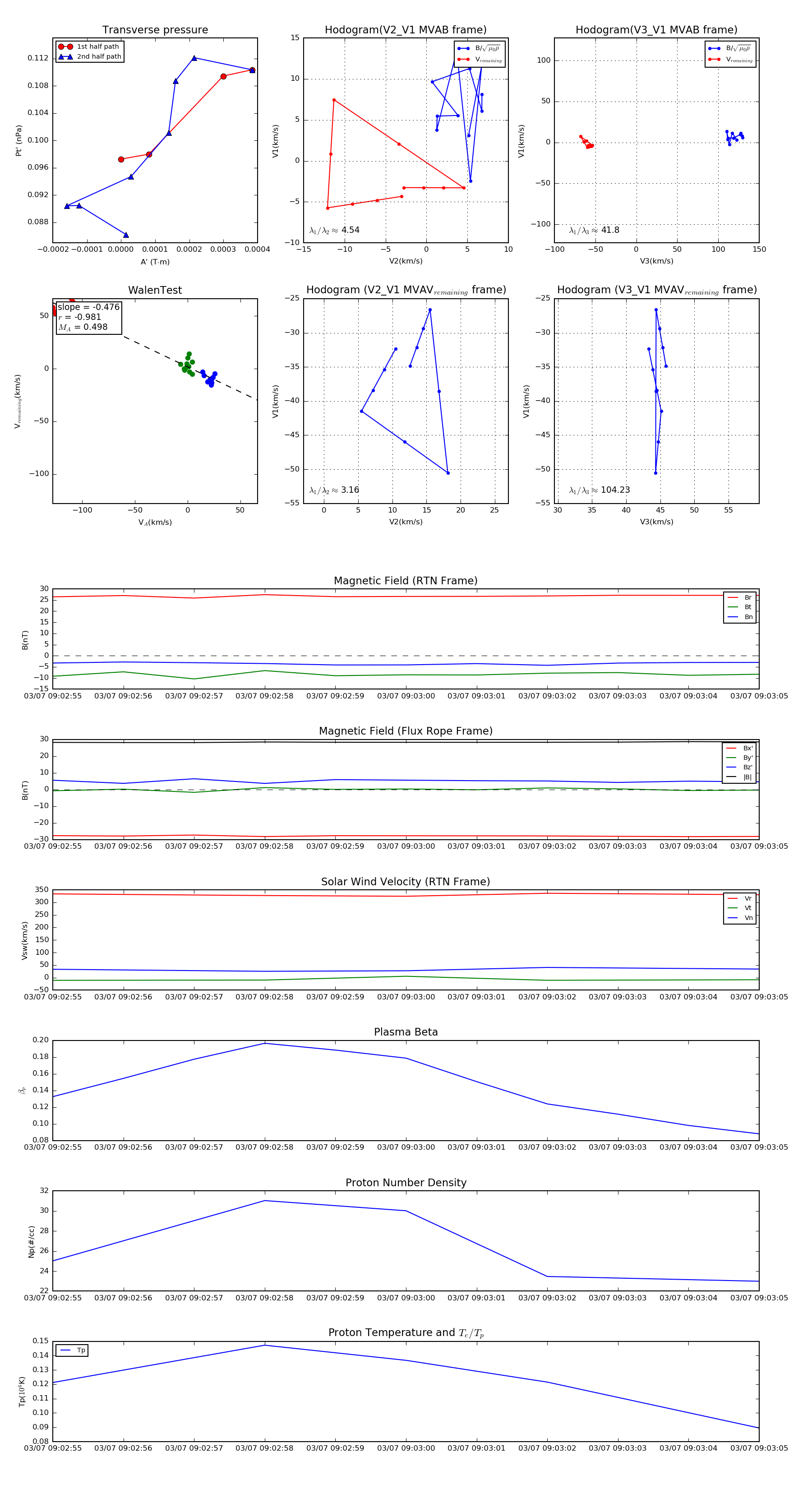Click the 'λ1/λ2 ≈ 3.16' annotation

[334, 490]
